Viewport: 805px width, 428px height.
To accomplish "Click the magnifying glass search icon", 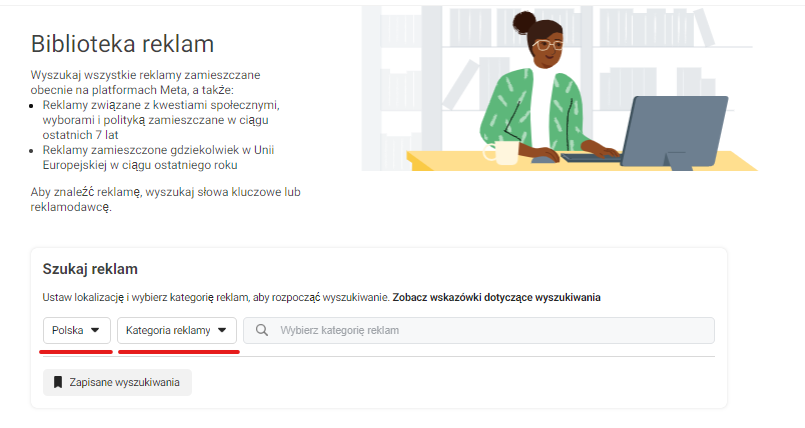I will 262,330.
